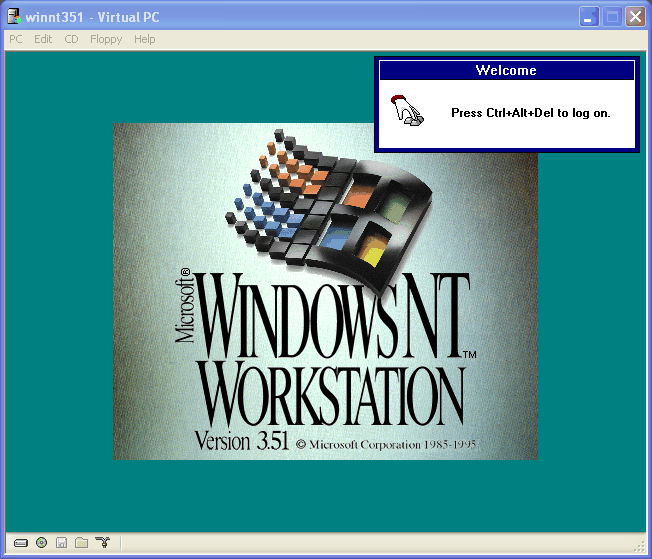Viewport: 652px width, 559px height.
Task: Minimize the Virtual PC window
Action: 589,17
